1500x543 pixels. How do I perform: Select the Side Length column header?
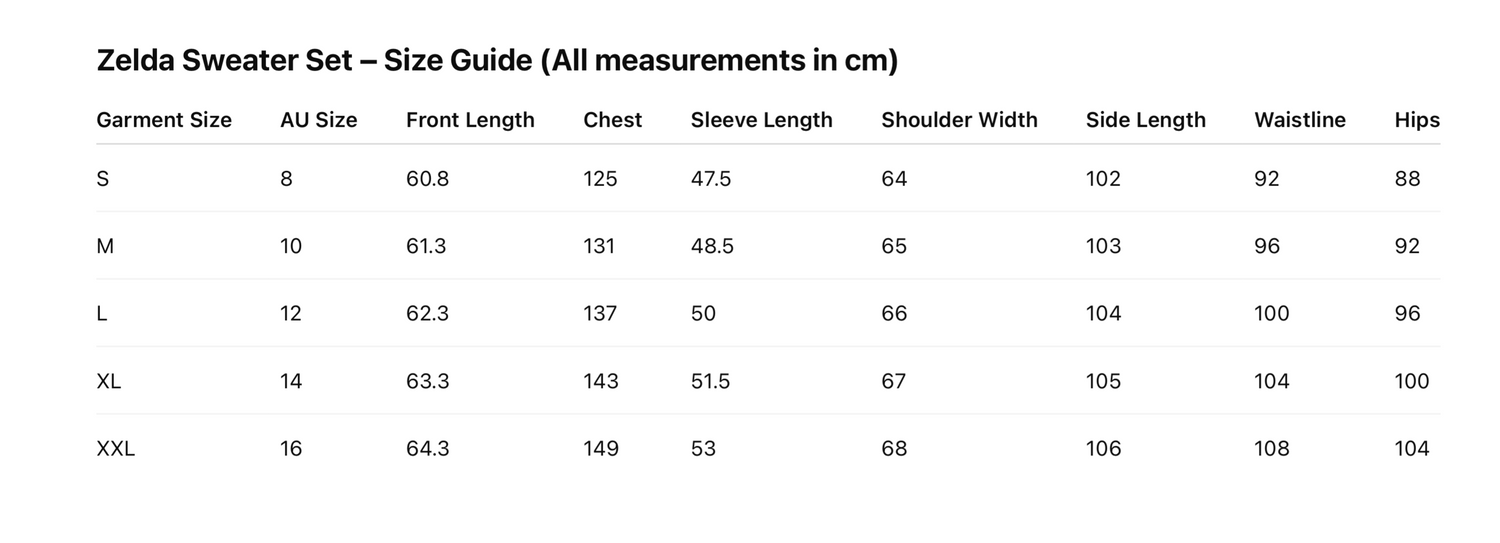point(1145,120)
